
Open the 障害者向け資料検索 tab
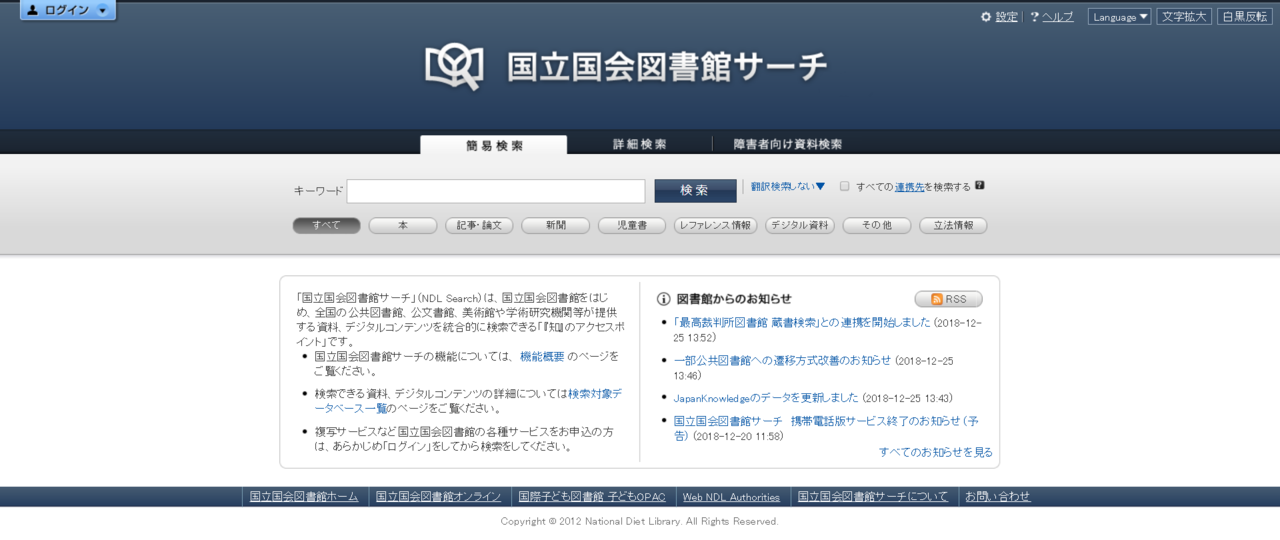[x=788, y=145]
